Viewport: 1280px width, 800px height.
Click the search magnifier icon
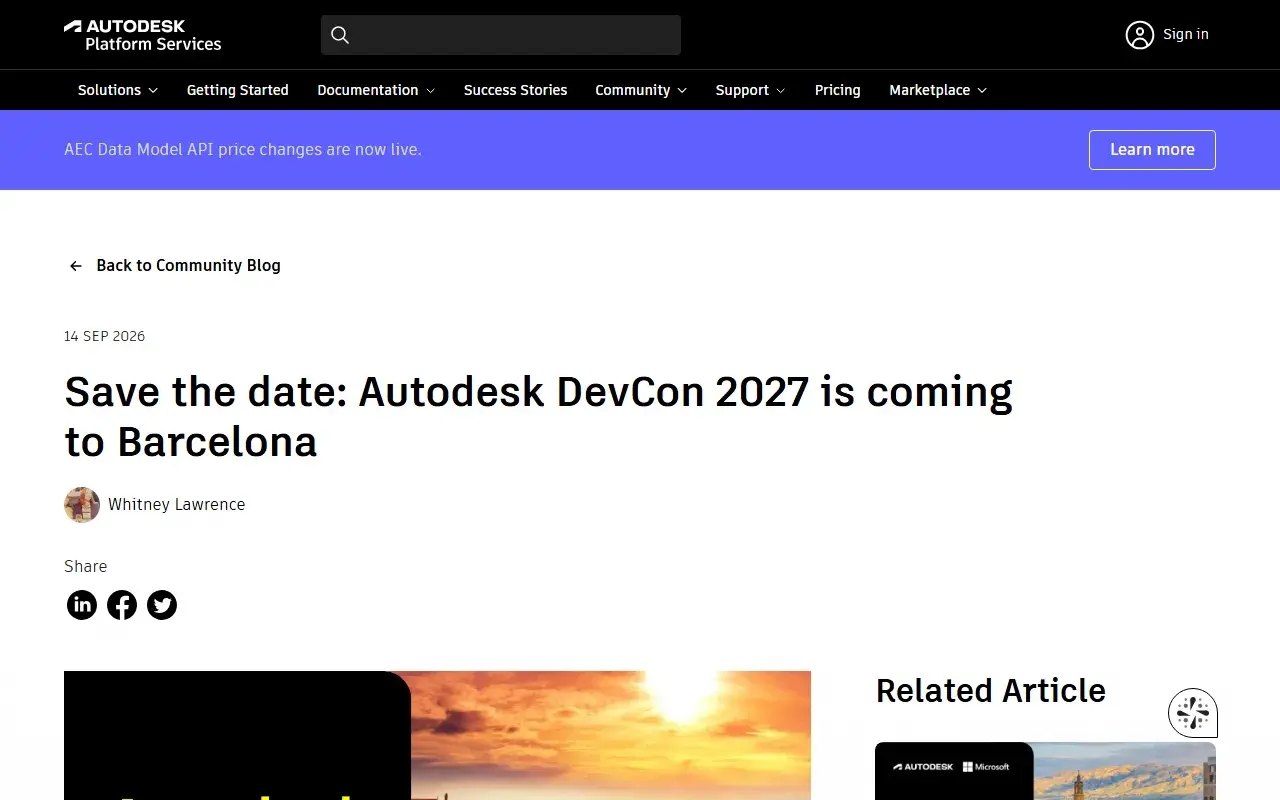coord(340,35)
